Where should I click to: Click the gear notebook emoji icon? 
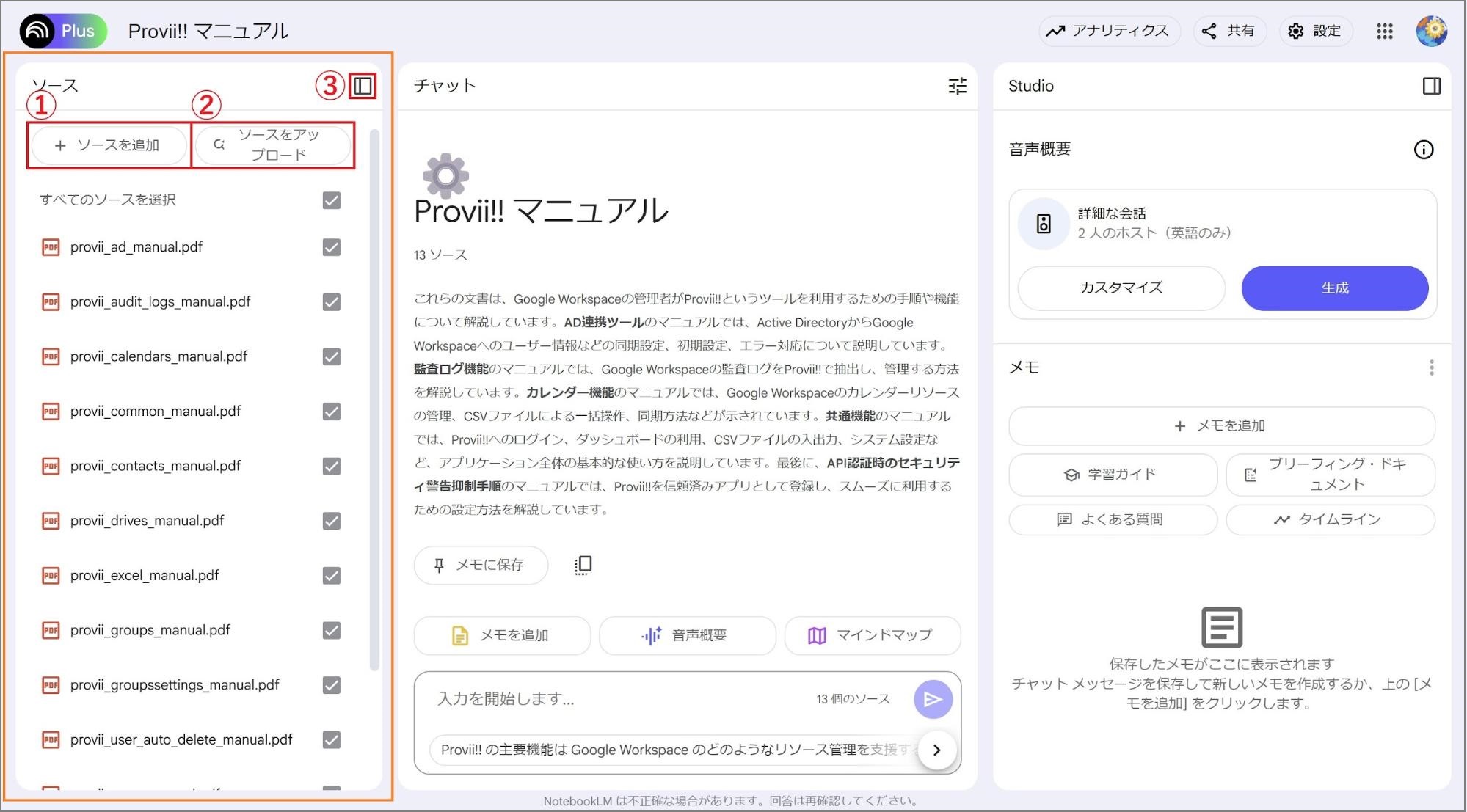click(445, 176)
